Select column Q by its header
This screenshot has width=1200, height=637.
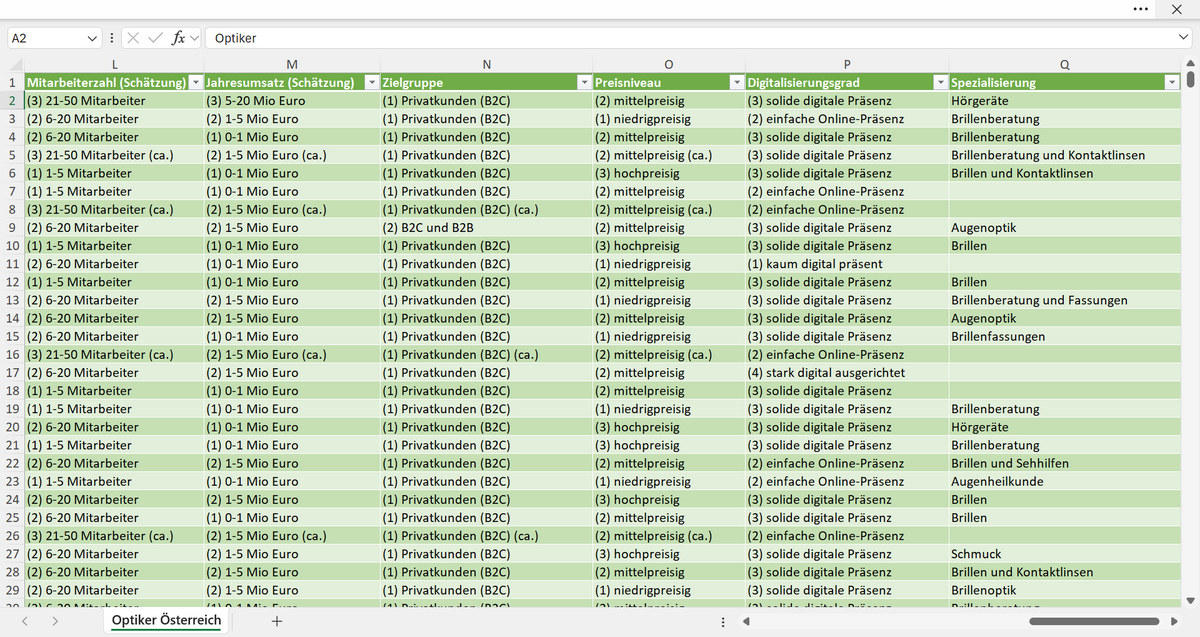tap(1064, 65)
